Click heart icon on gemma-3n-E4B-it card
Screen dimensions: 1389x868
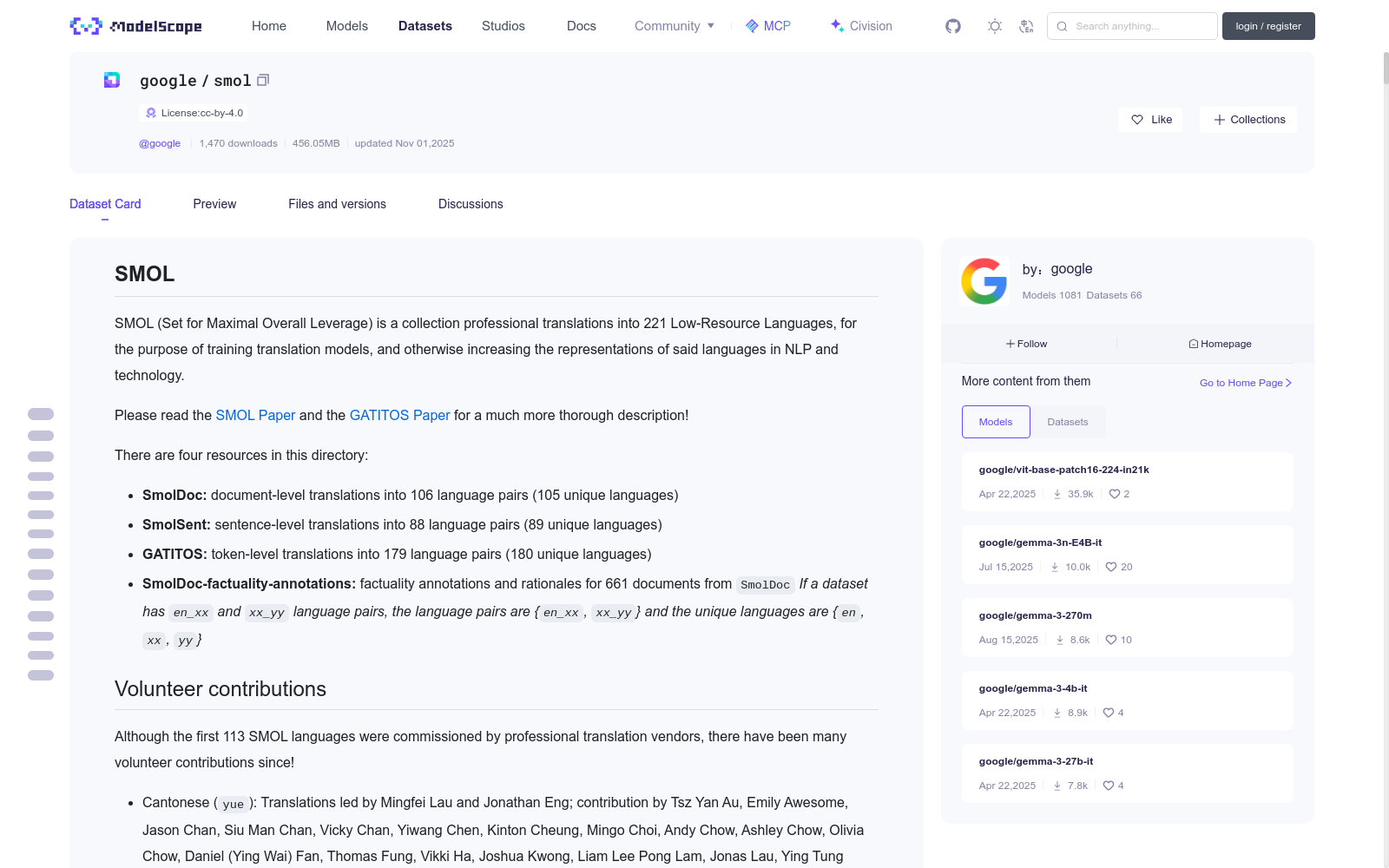point(1111,567)
